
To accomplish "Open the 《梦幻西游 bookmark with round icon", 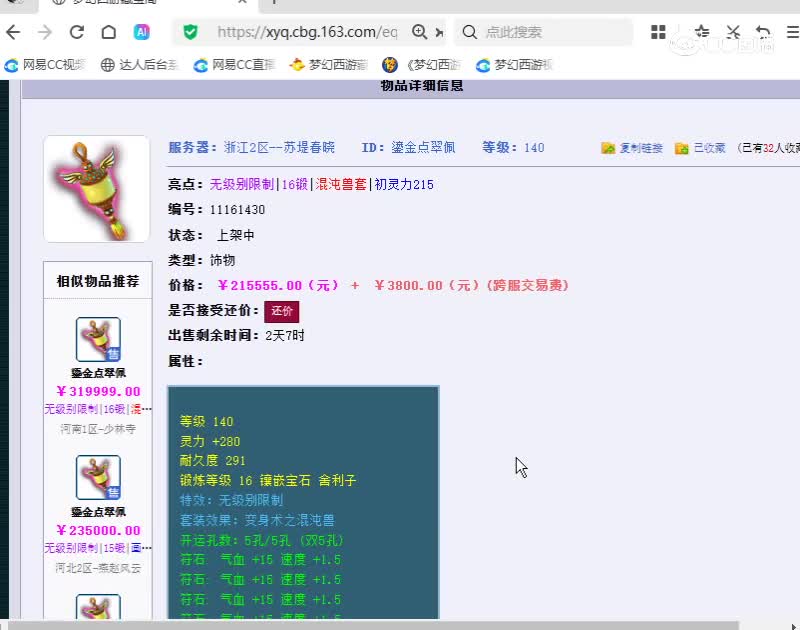I will tap(421, 65).
